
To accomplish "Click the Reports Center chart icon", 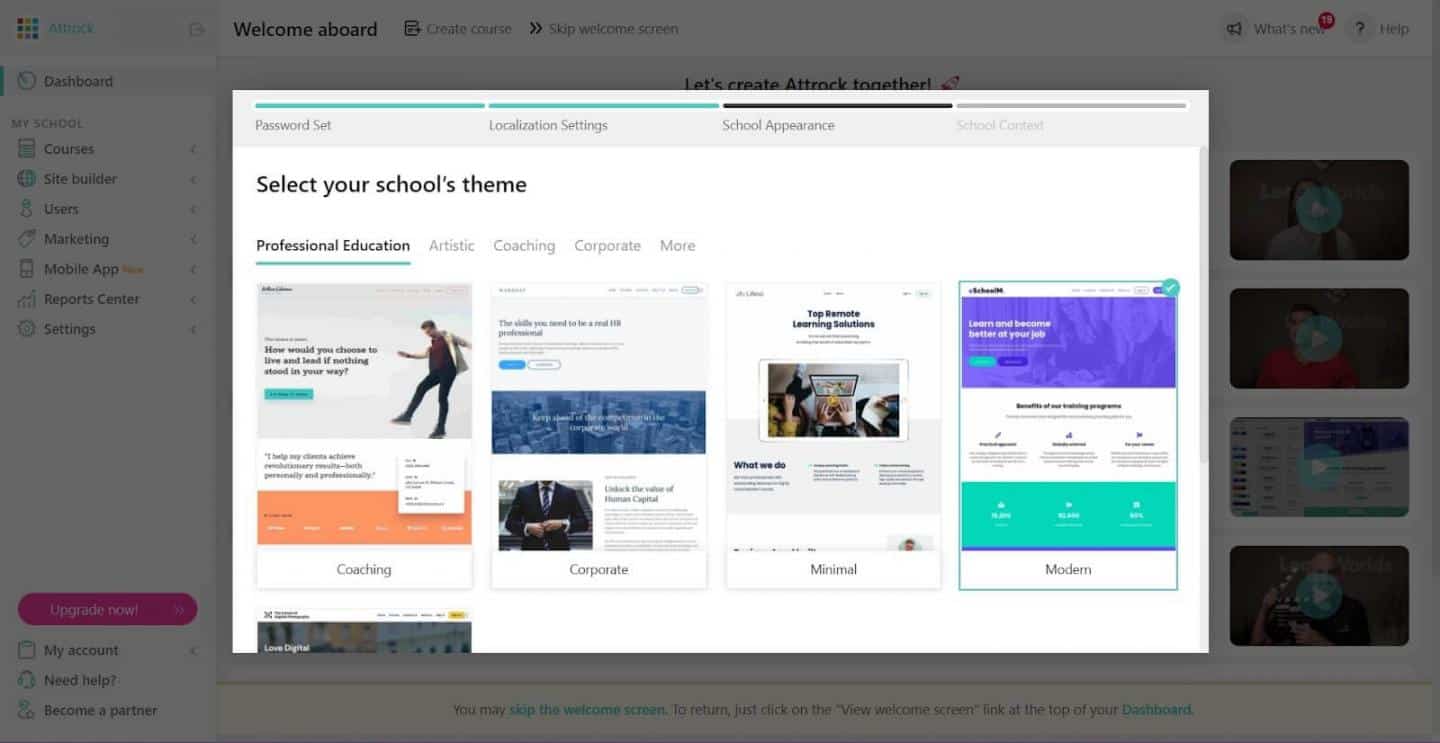I will click(27, 299).
